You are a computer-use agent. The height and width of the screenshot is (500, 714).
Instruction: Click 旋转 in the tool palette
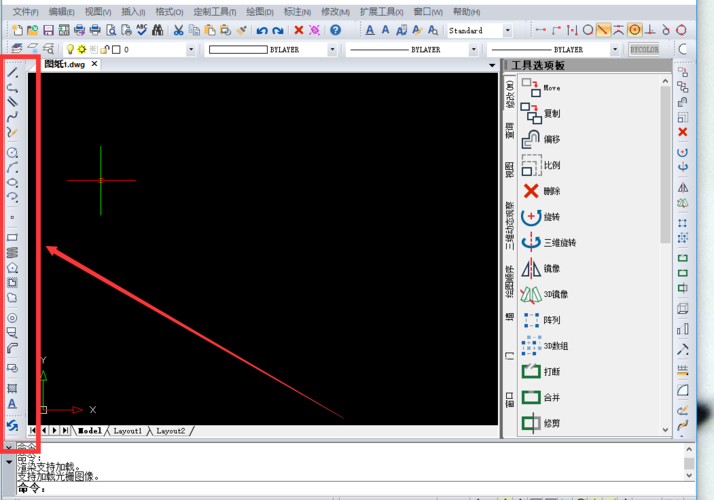tap(541, 217)
